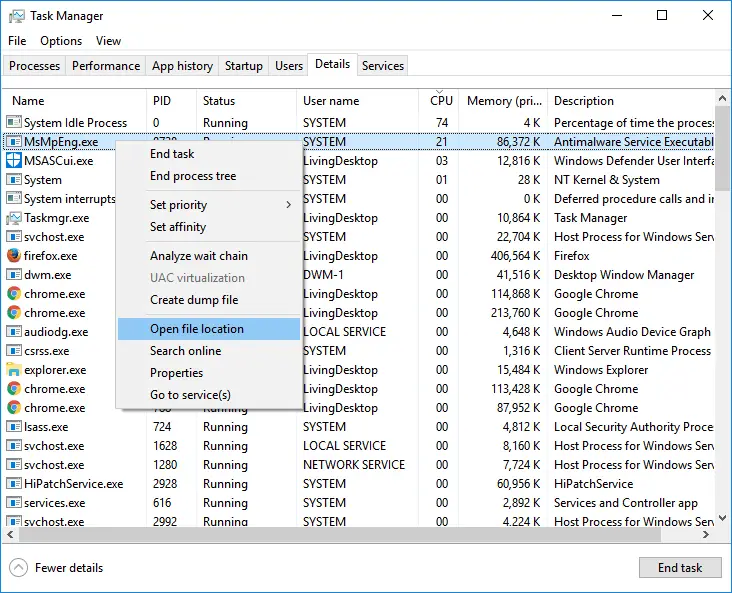732x593 pixels.
Task: Click the horizontal scrollbar left arrow
Action: [10, 535]
